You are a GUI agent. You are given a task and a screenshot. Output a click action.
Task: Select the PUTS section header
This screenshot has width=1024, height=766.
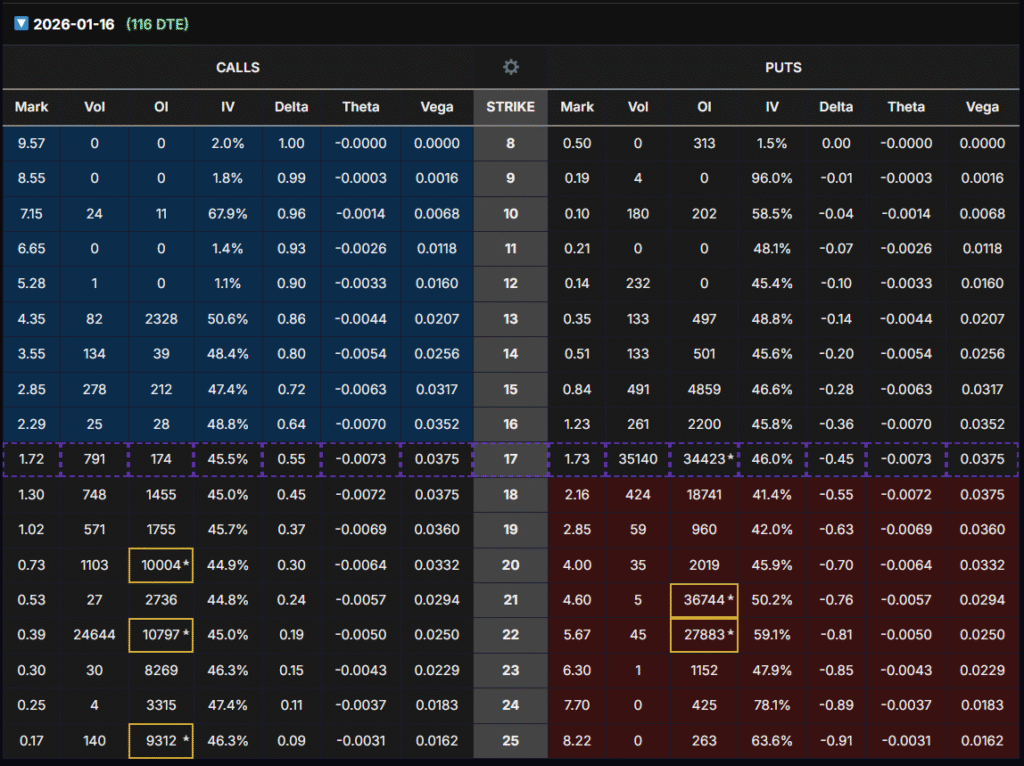click(785, 67)
